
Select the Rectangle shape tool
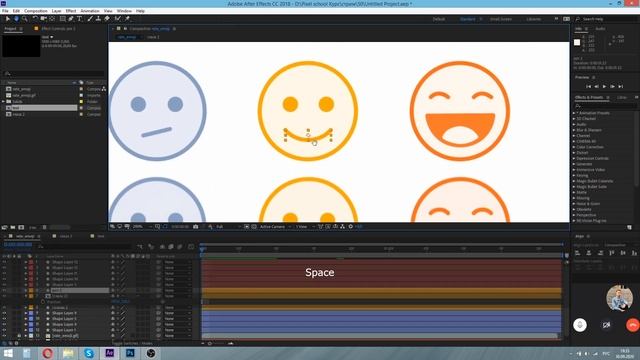coord(62,19)
